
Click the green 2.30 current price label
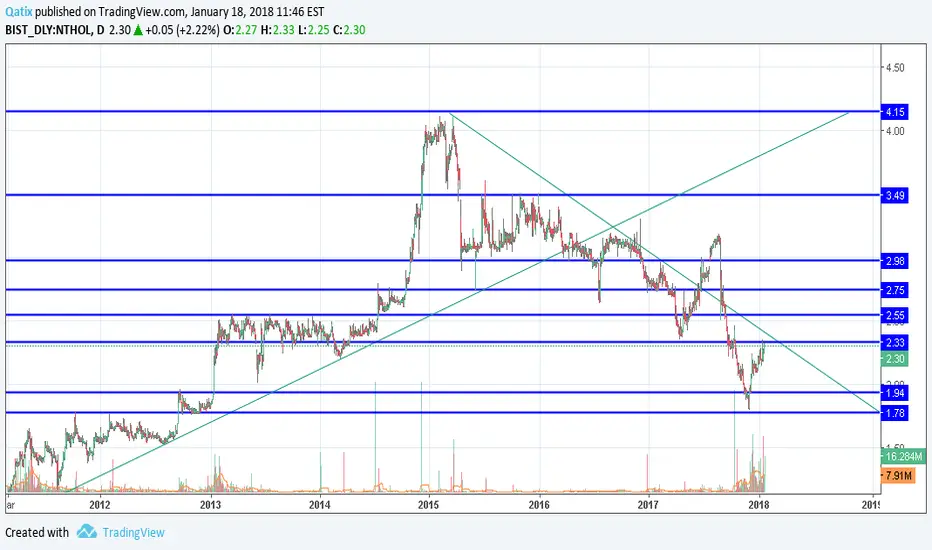click(x=895, y=359)
